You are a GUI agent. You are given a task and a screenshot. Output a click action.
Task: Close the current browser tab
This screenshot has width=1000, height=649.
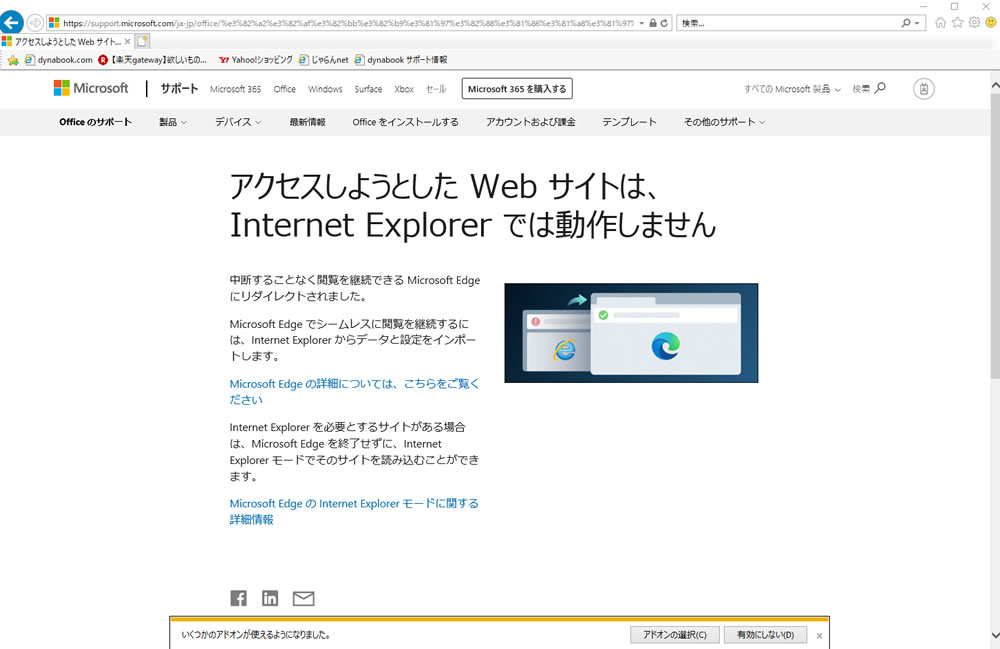pos(127,41)
